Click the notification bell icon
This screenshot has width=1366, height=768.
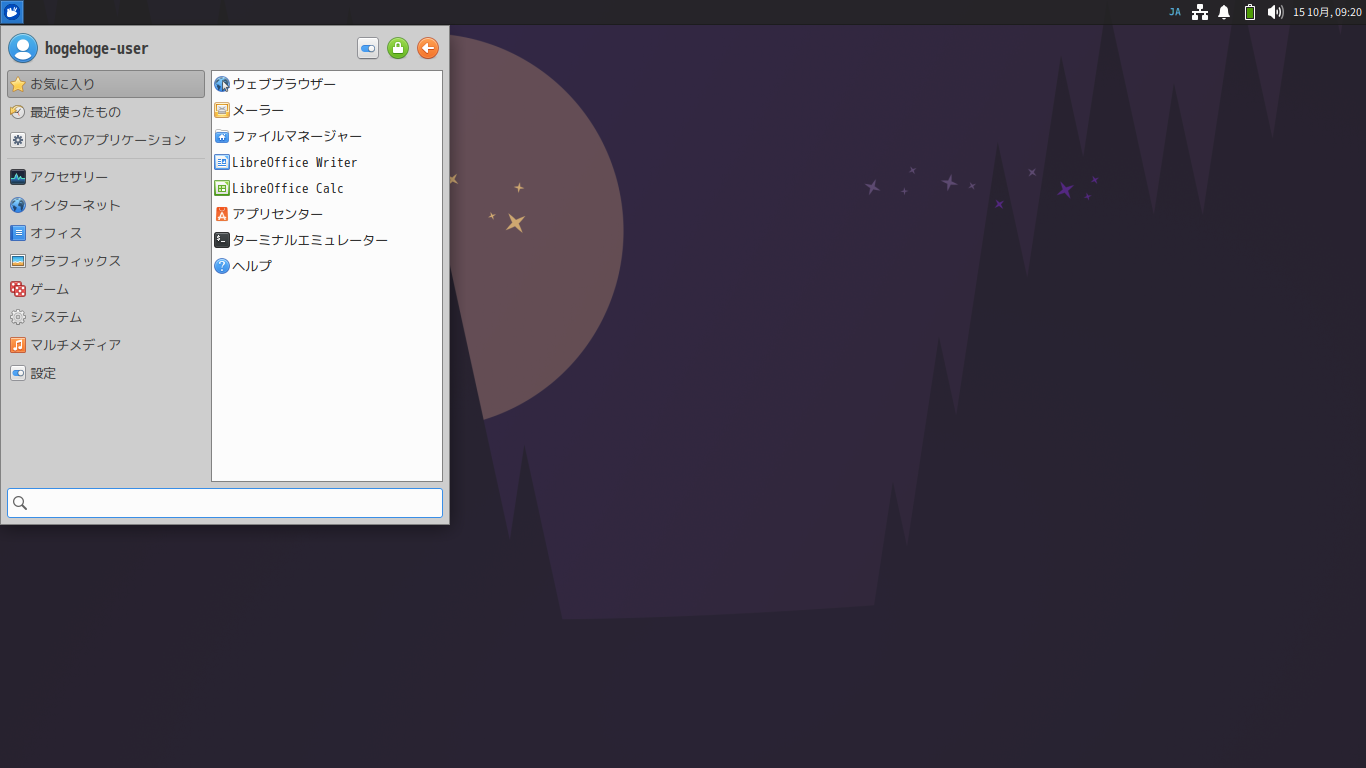point(1224,12)
